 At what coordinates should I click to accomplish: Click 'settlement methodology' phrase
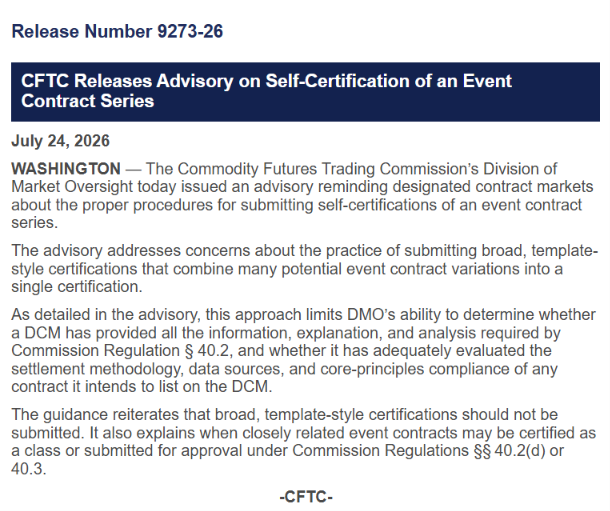(97, 369)
